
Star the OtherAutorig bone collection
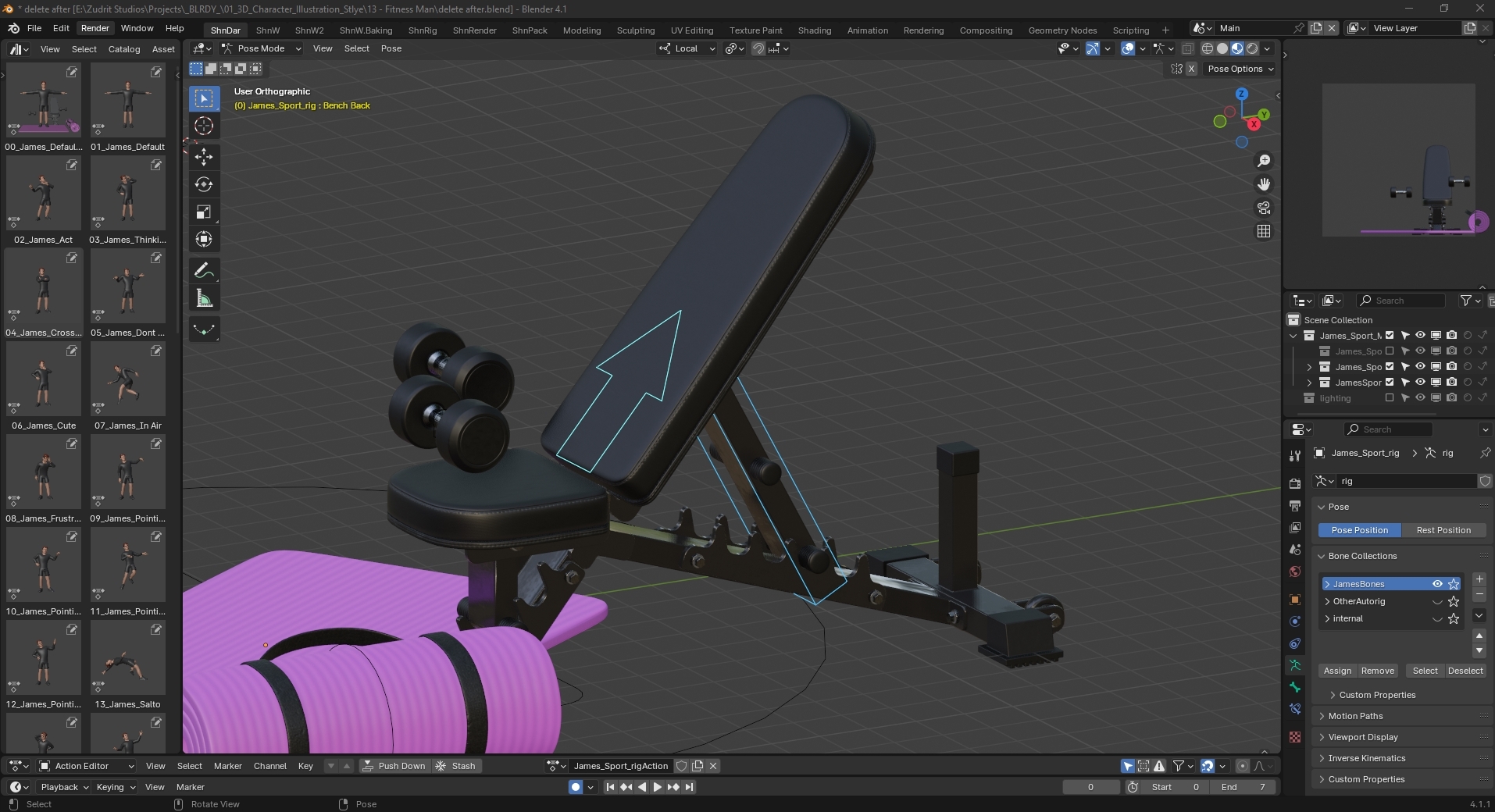click(x=1454, y=601)
